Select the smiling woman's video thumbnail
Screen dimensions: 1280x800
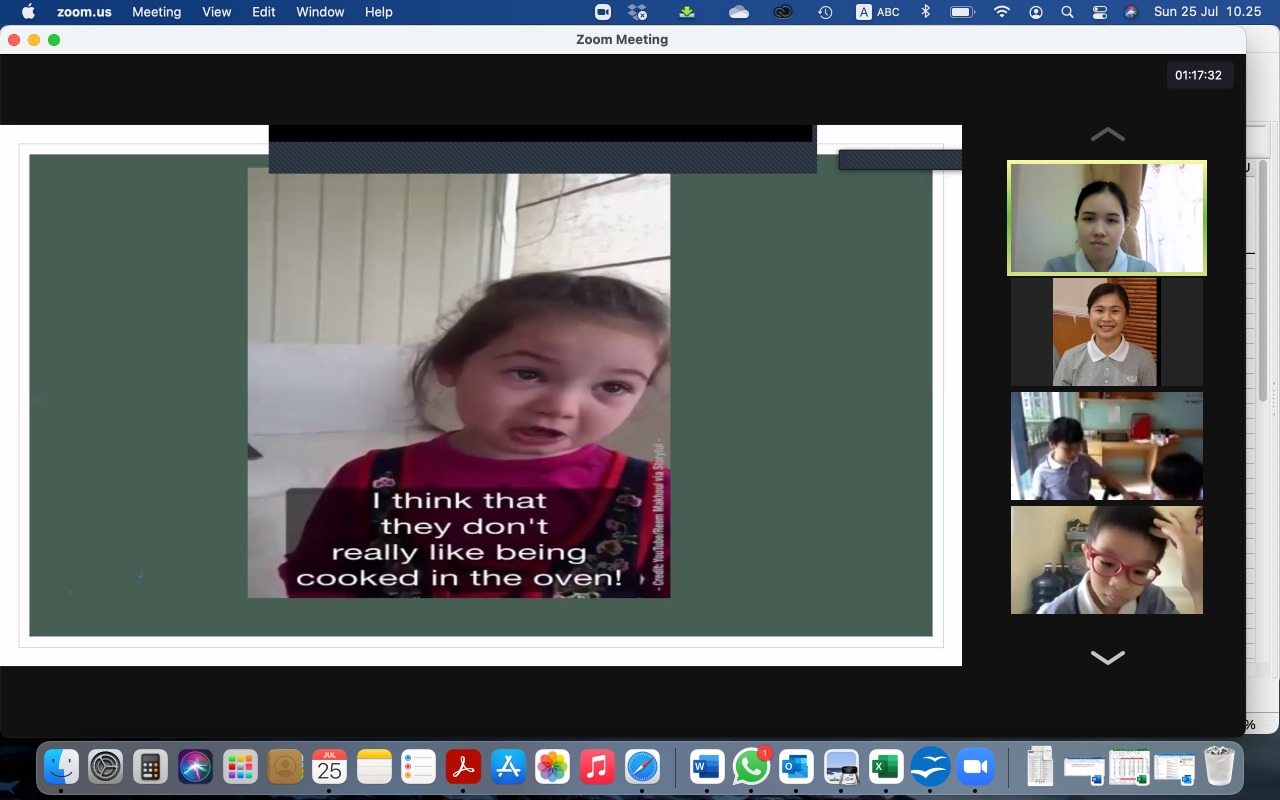point(1107,332)
